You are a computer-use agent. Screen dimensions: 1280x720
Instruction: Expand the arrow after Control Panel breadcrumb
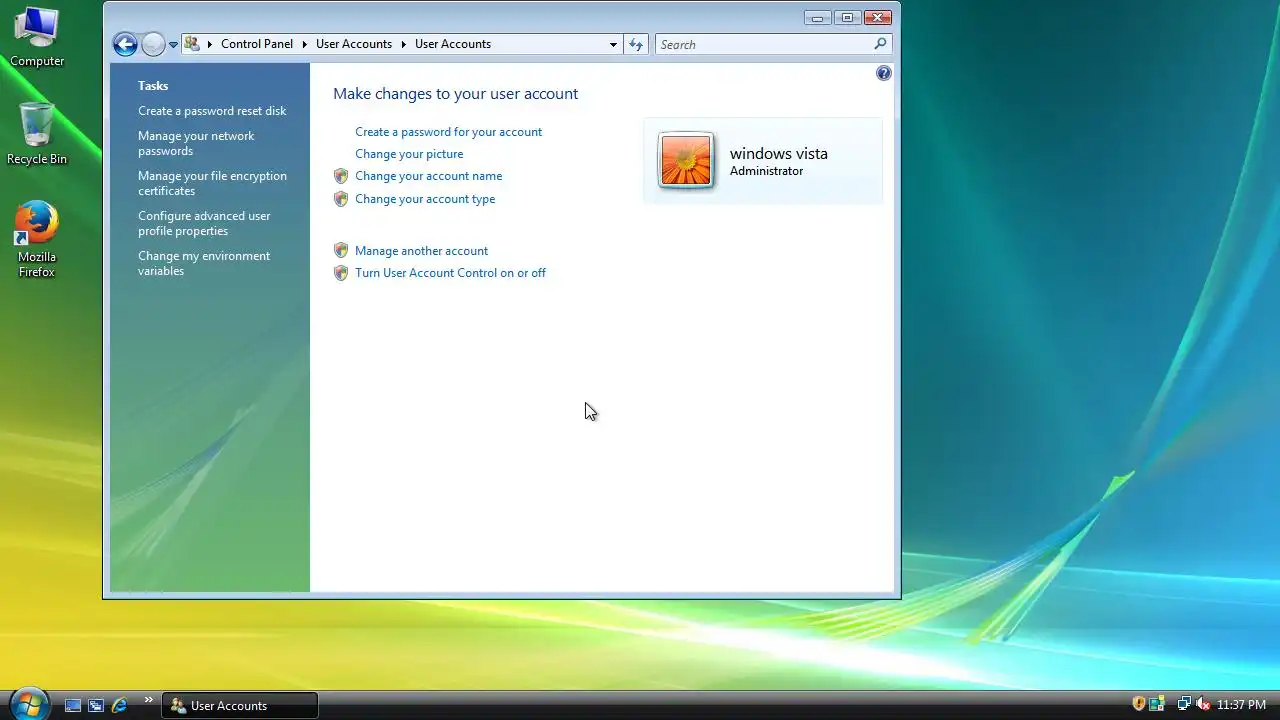(304, 44)
